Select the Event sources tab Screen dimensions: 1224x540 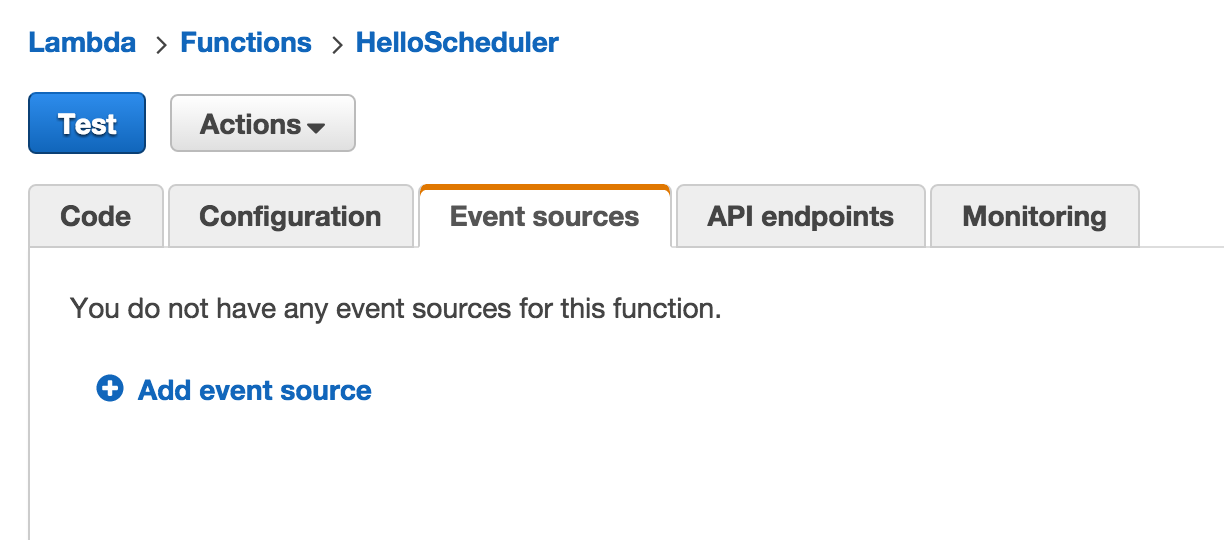pyautogui.click(x=545, y=216)
